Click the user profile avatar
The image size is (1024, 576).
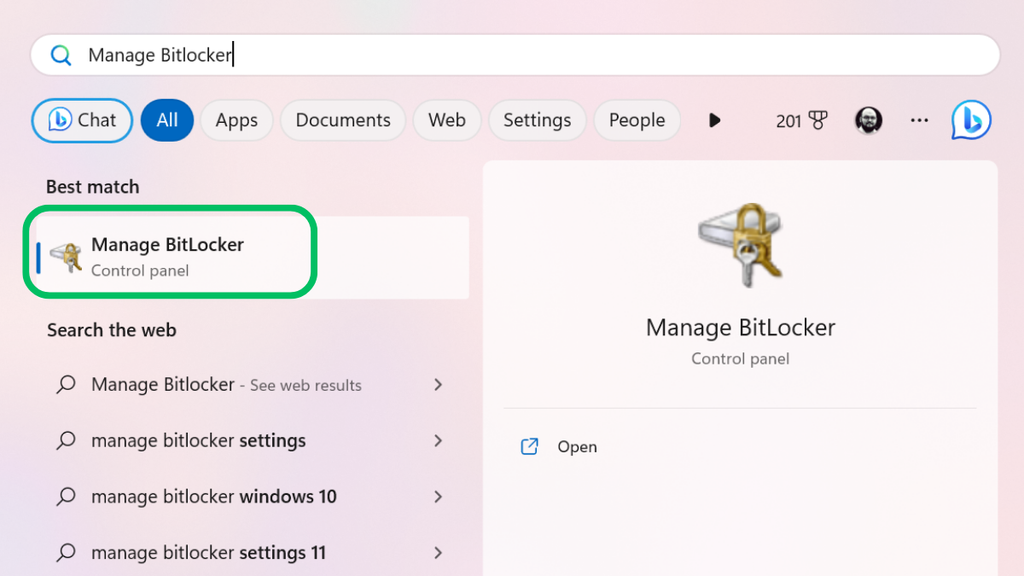[868, 120]
